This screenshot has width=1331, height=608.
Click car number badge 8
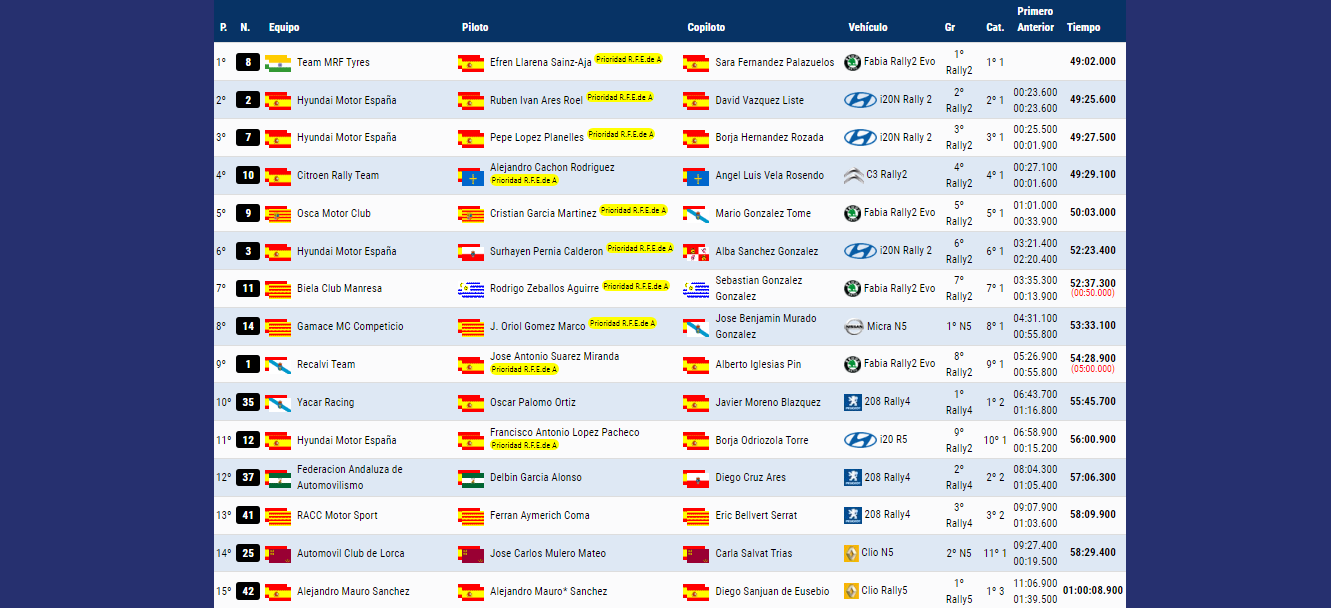pyautogui.click(x=248, y=62)
